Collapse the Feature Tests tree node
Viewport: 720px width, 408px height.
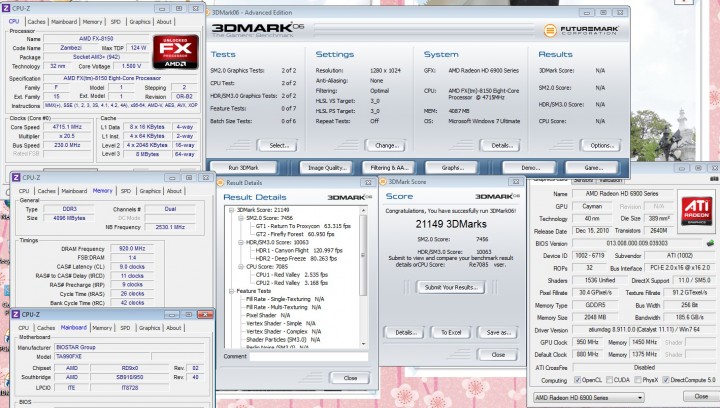(232, 291)
